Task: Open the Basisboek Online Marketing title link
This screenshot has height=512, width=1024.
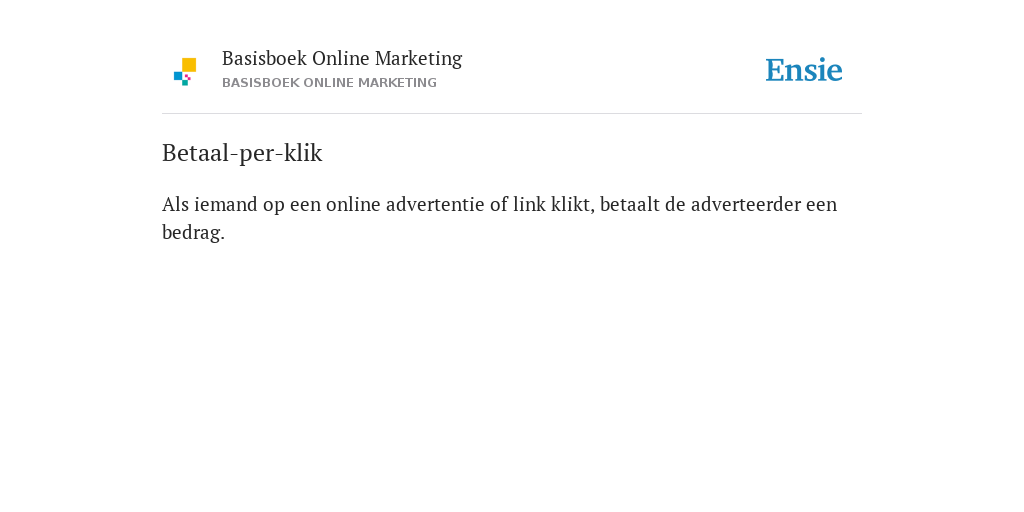Action: tap(342, 58)
